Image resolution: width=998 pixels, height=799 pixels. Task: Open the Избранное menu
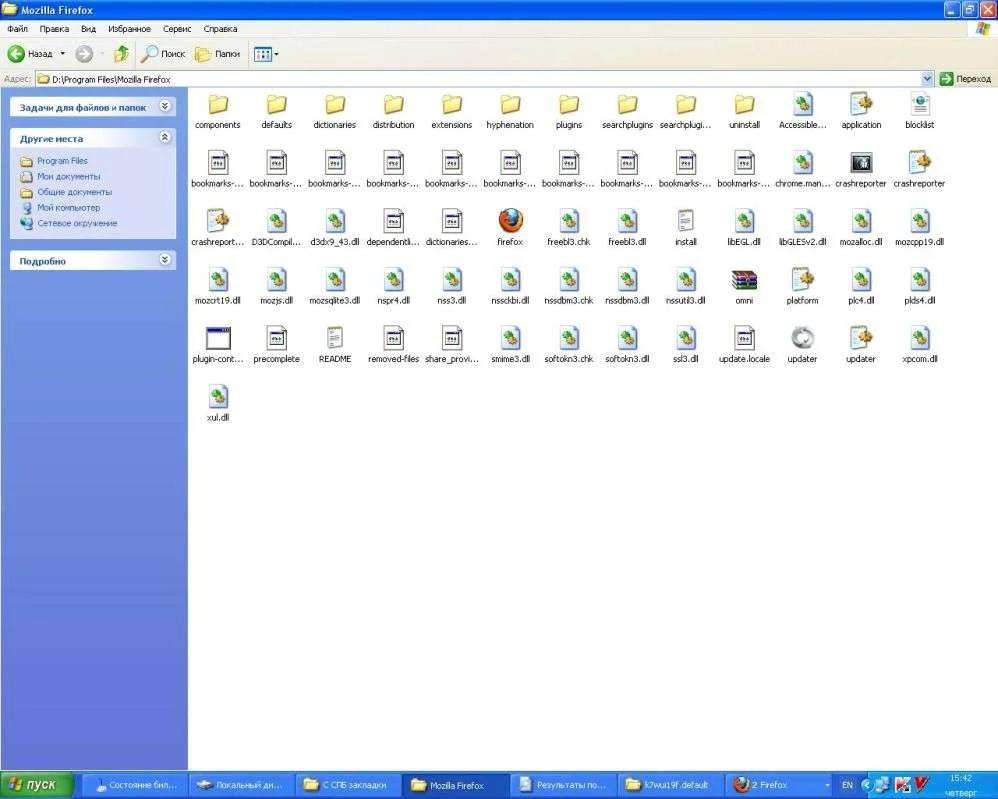(x=129, y=29)
